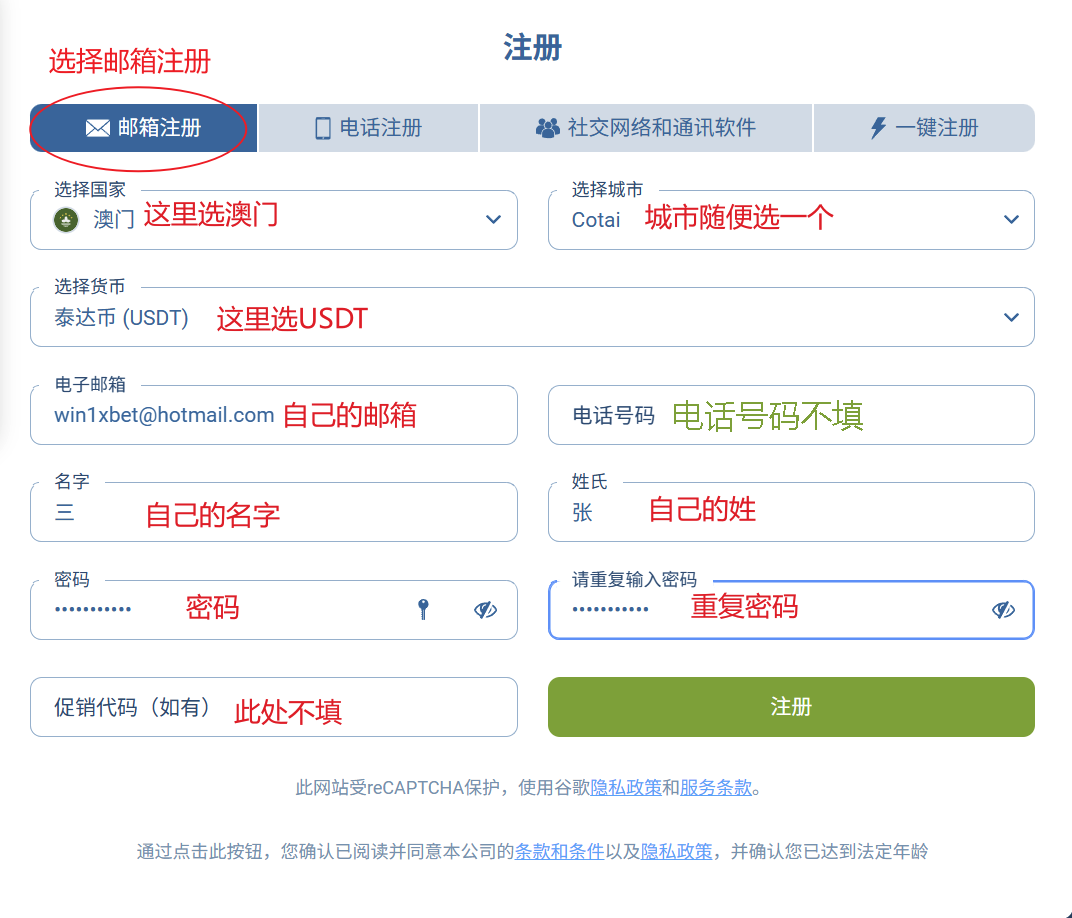
Task: Click the Macau flag icon in country field
Action: click(67, 220)
